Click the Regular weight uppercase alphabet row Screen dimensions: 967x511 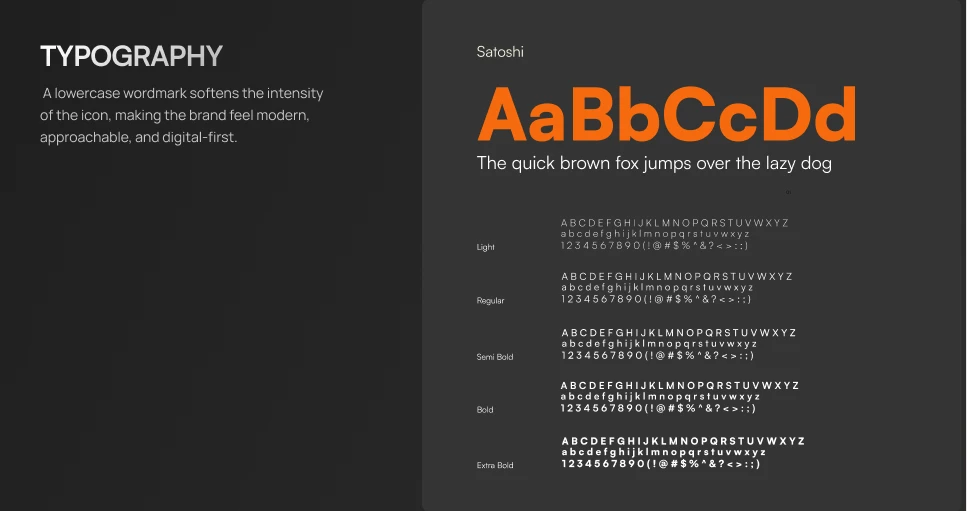tap(676, 277)
